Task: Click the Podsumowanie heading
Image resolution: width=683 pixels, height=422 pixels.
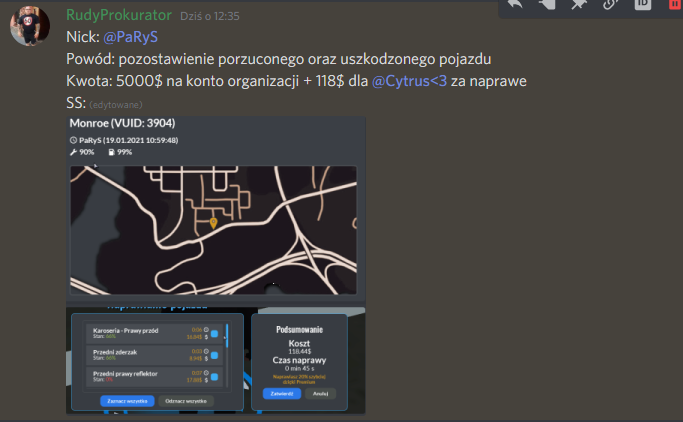Action: (299, 330)
